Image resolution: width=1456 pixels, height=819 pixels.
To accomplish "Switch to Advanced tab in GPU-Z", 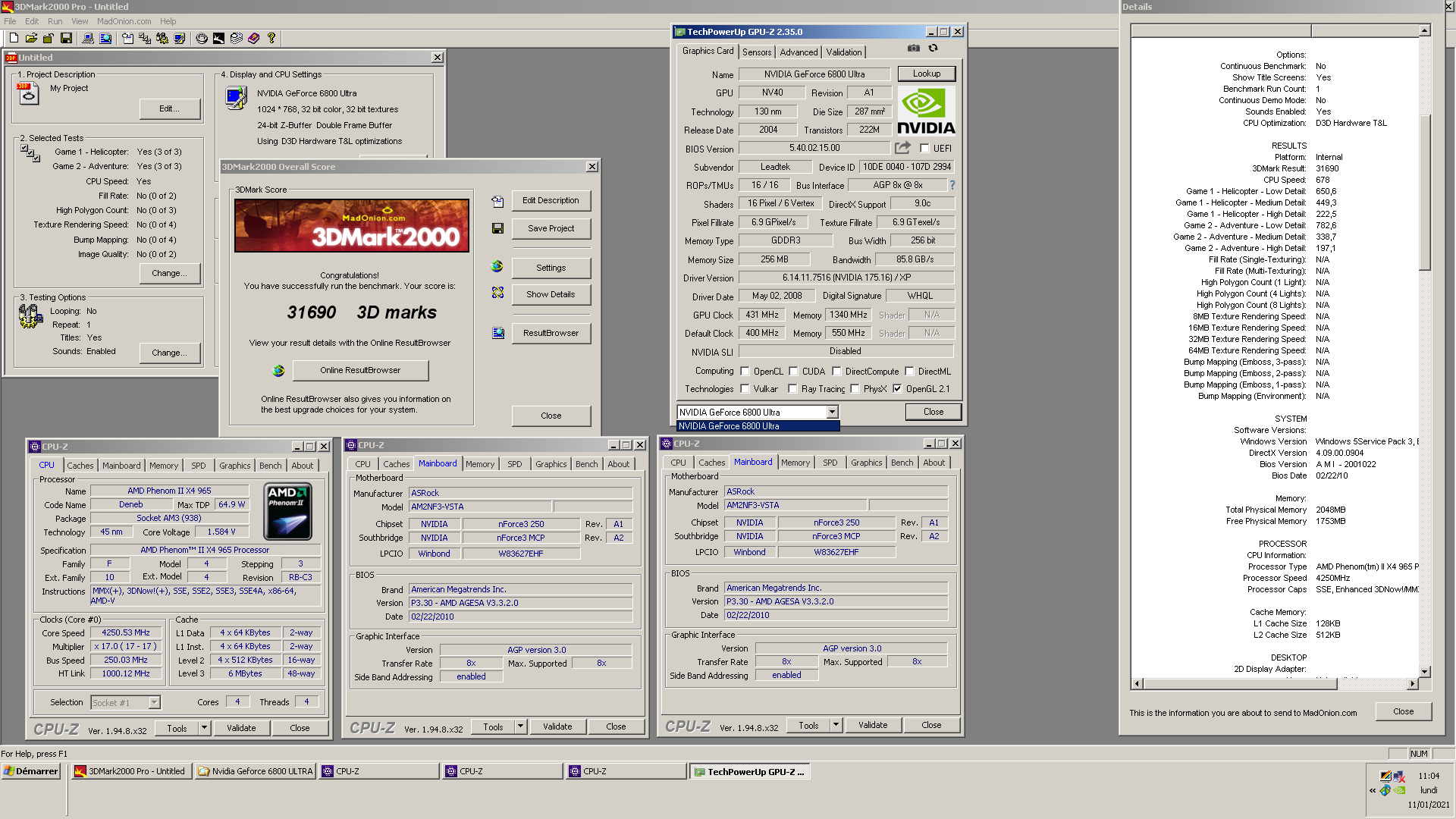I will coord(799,52).
